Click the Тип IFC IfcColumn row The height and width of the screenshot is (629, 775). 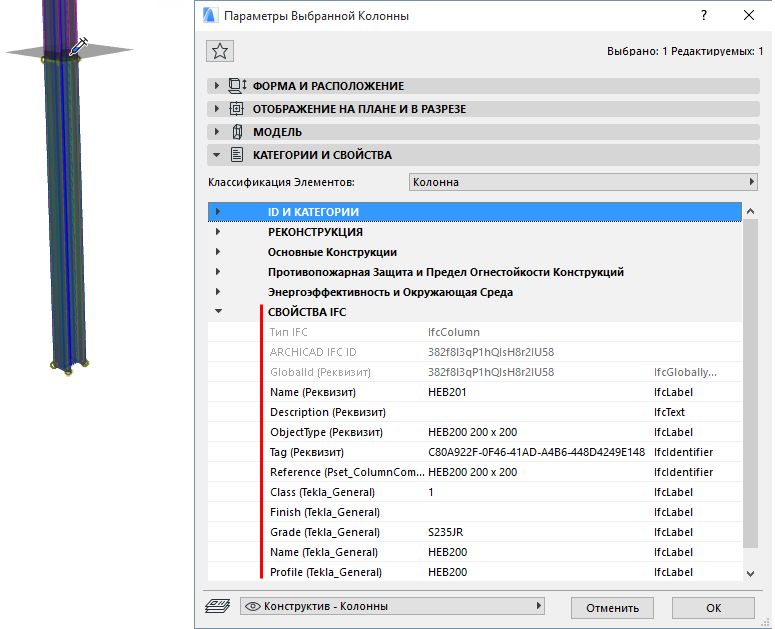point(474,332)
